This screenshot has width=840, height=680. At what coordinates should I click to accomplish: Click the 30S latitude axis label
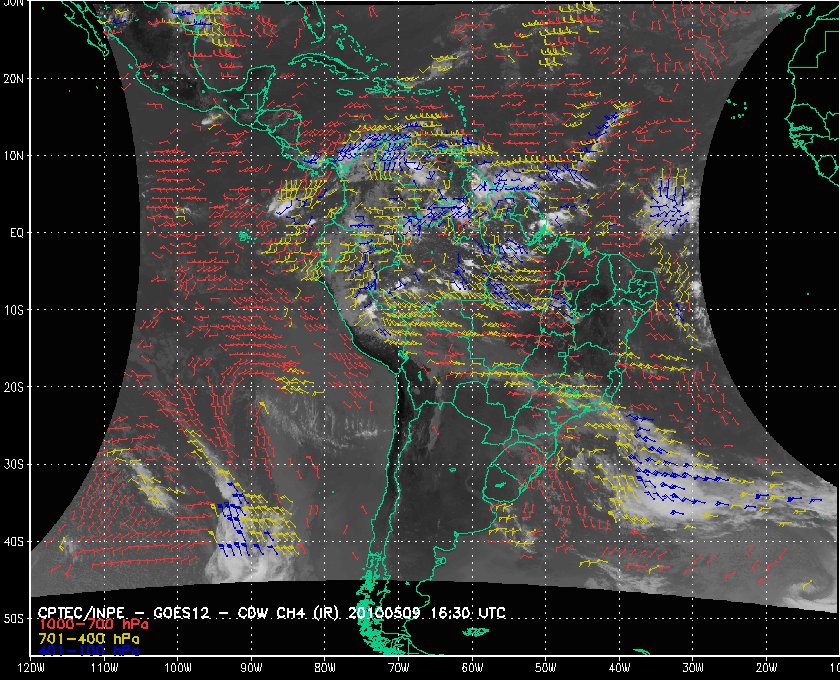tap(14, 465)
